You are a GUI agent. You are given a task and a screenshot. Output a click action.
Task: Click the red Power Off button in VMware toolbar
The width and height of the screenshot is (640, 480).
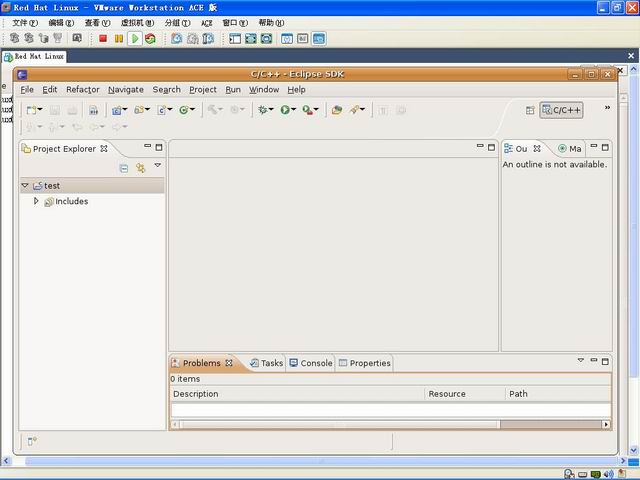(x=103, y=39)
